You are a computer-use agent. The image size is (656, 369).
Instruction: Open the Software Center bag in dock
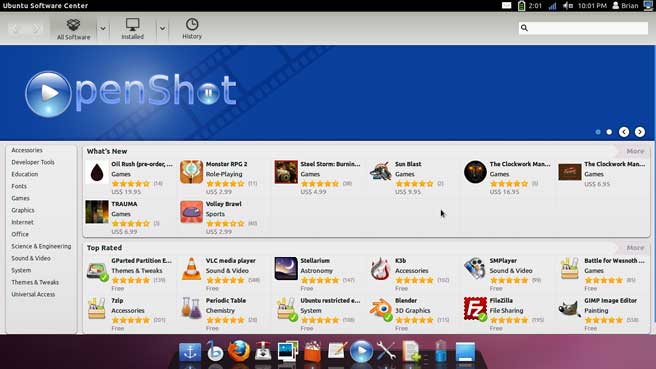tap(313, 351)
